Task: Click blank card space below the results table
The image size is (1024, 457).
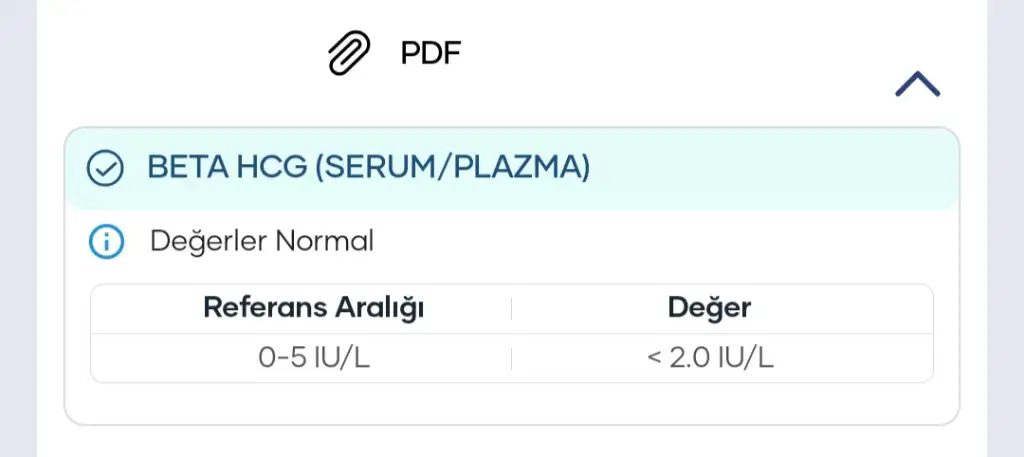Action: click(x=511, y=403)
